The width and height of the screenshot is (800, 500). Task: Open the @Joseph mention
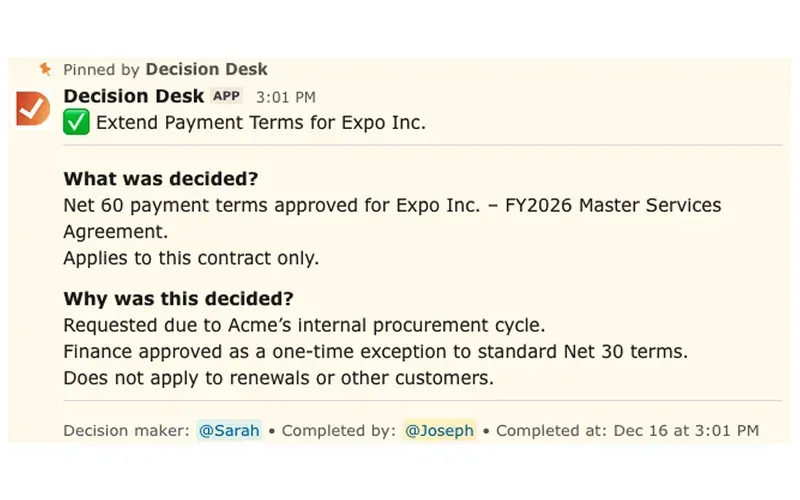point(439,430)
